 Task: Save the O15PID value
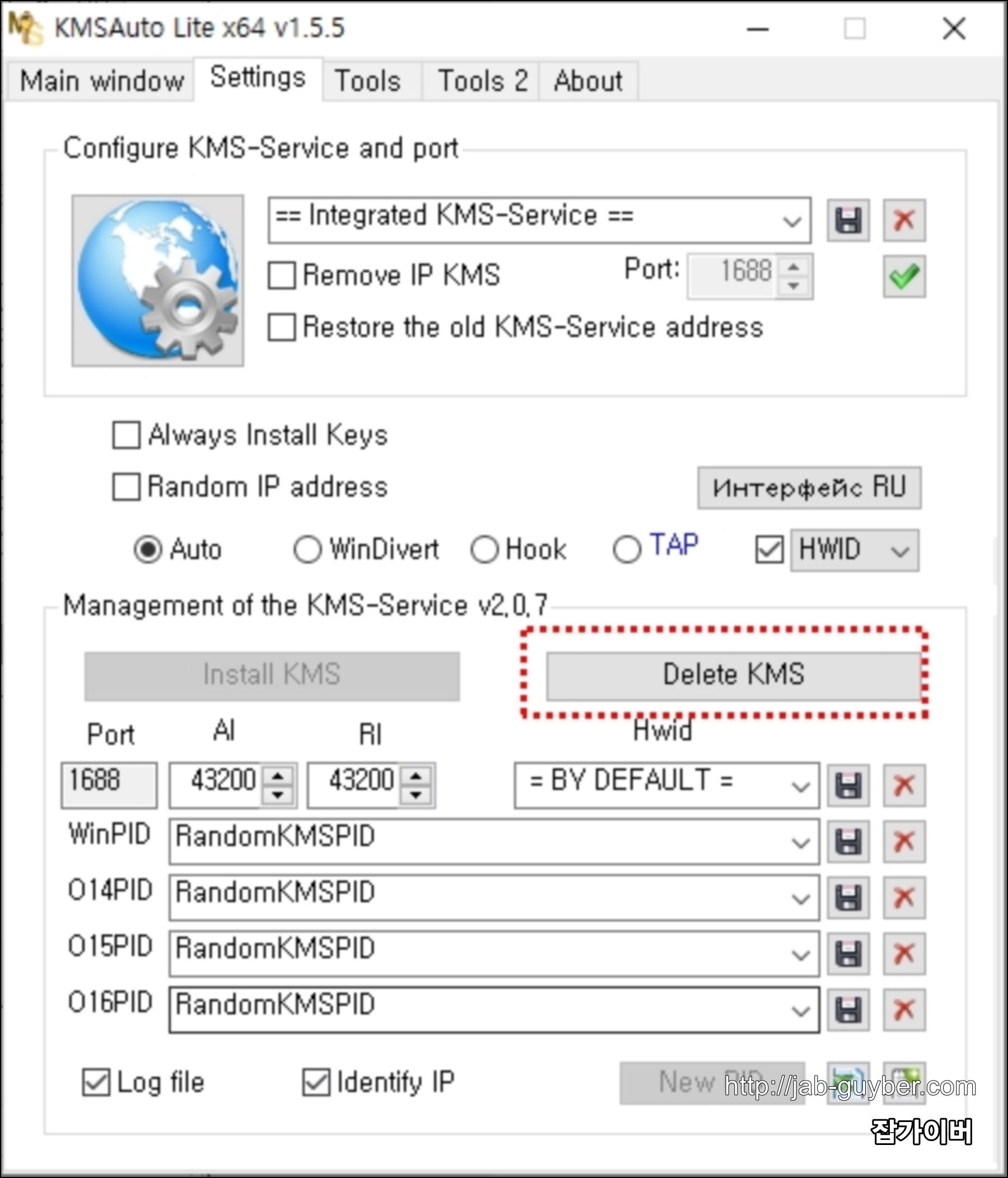[848, 953]
